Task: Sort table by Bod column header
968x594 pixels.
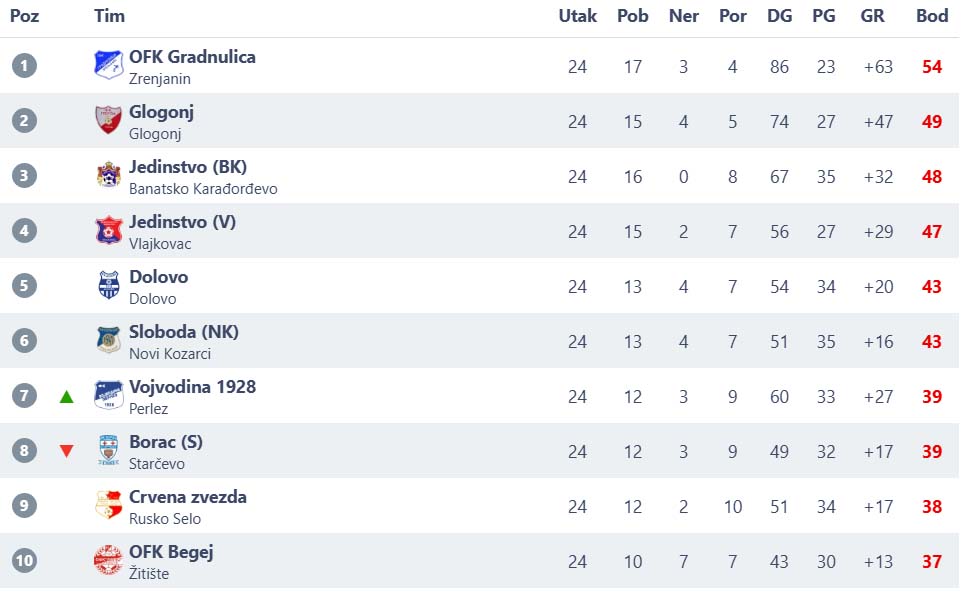Action: pos(932,16)
